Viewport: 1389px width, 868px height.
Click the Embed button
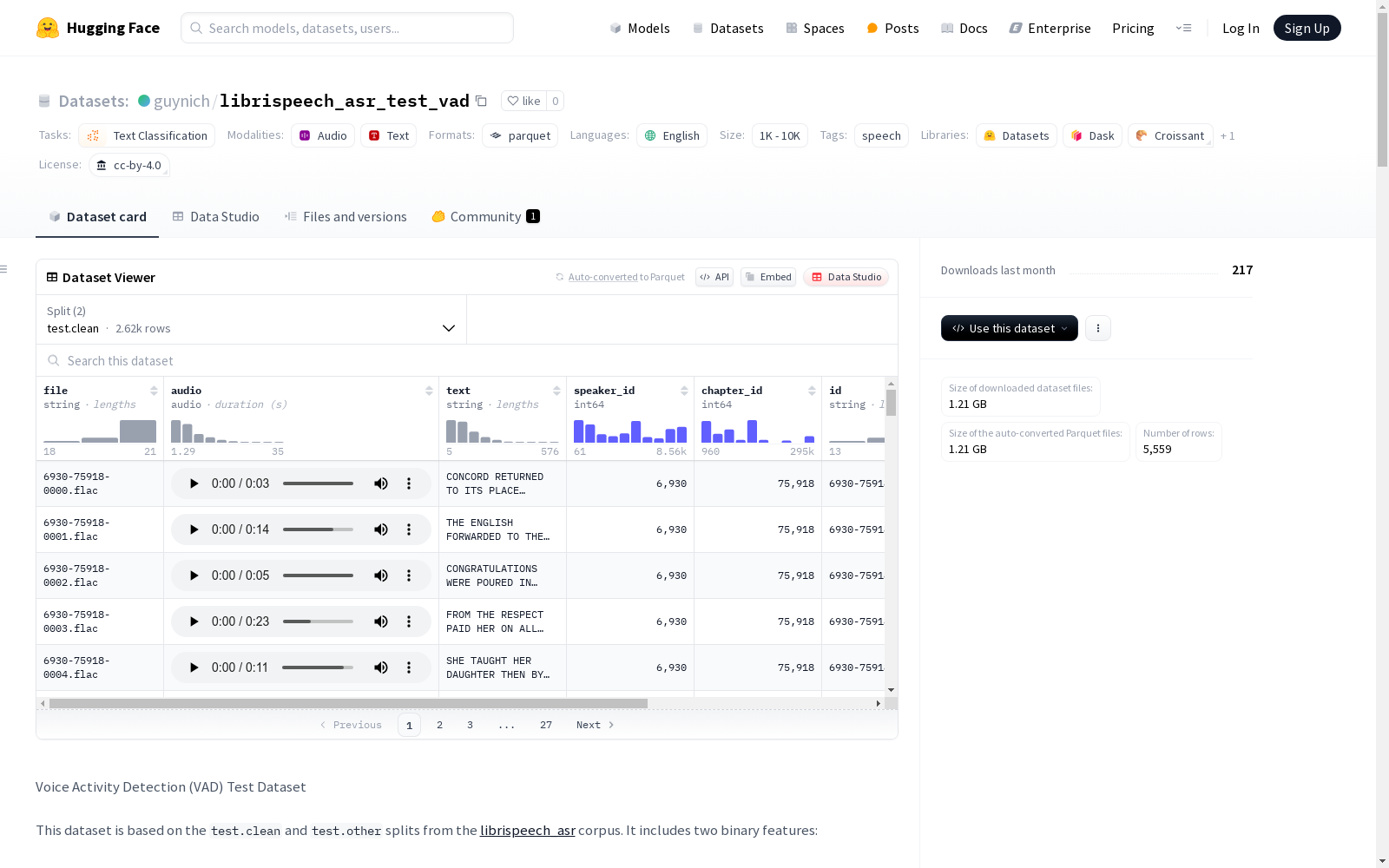click(x=768, y=277)
